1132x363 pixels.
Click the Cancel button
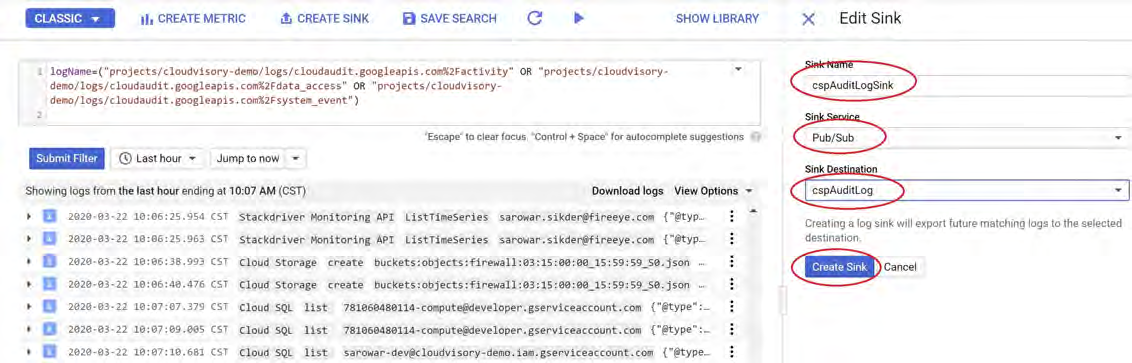(x=900, y=267)
